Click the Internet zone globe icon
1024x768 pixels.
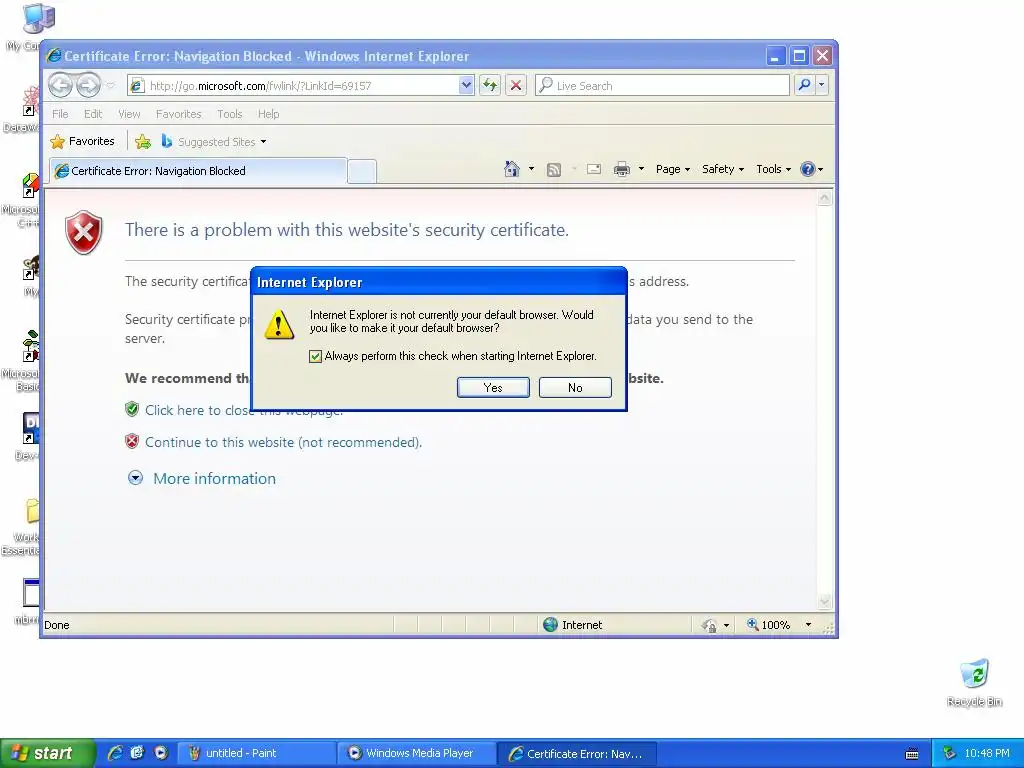pos(551,625)
